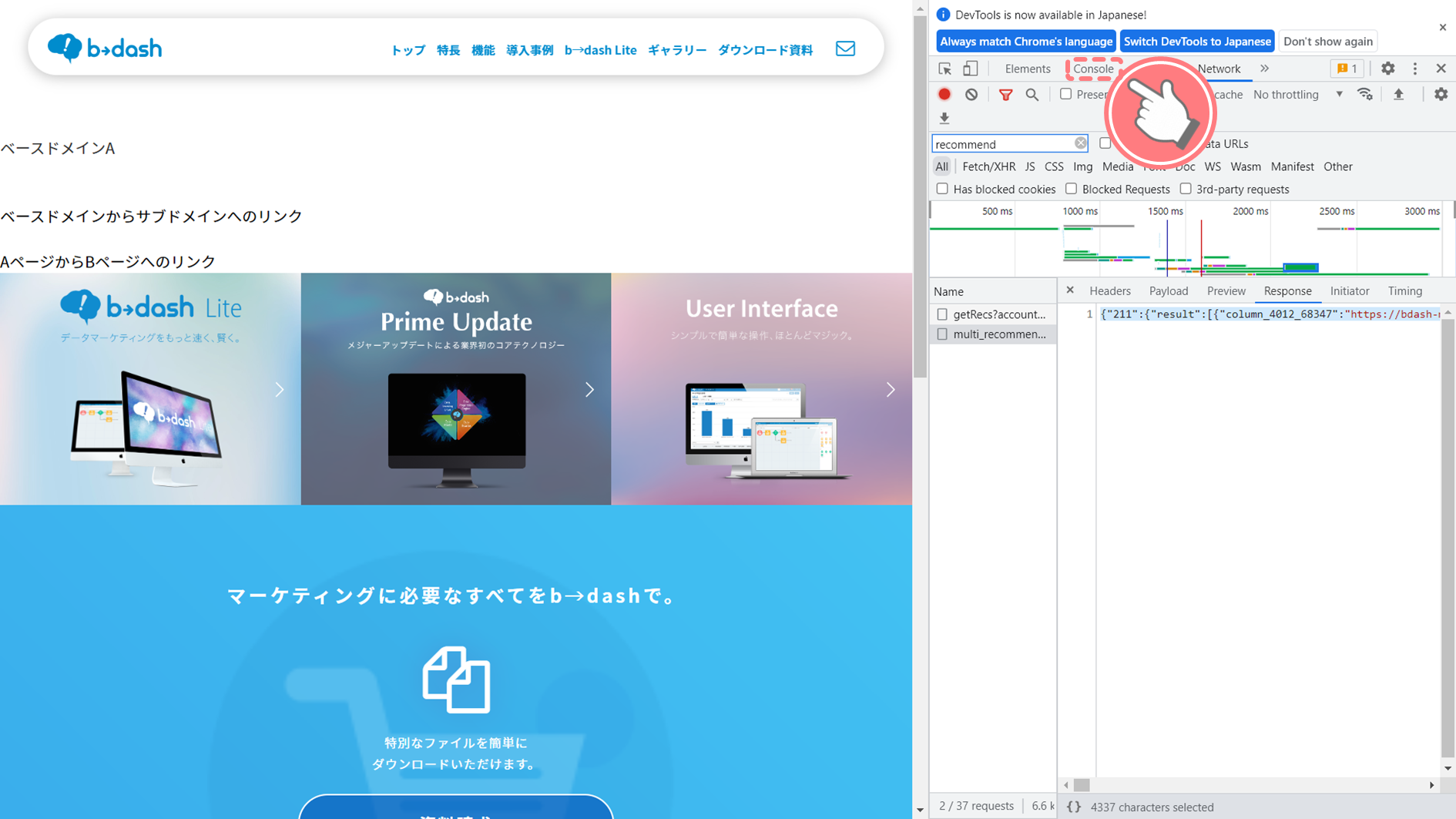Click next arrow on Prime Update banner
1456x819 pixels.
(x=589, y=389)
